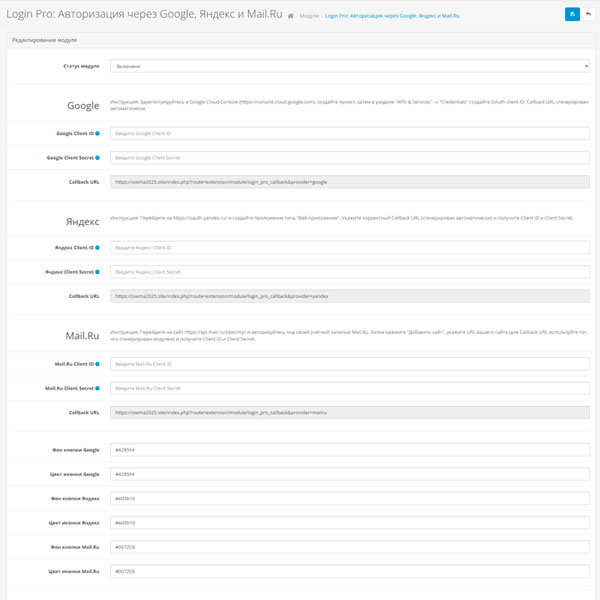
Task: Edit Яндекс button background color field
Action: [x=350, y=499]
